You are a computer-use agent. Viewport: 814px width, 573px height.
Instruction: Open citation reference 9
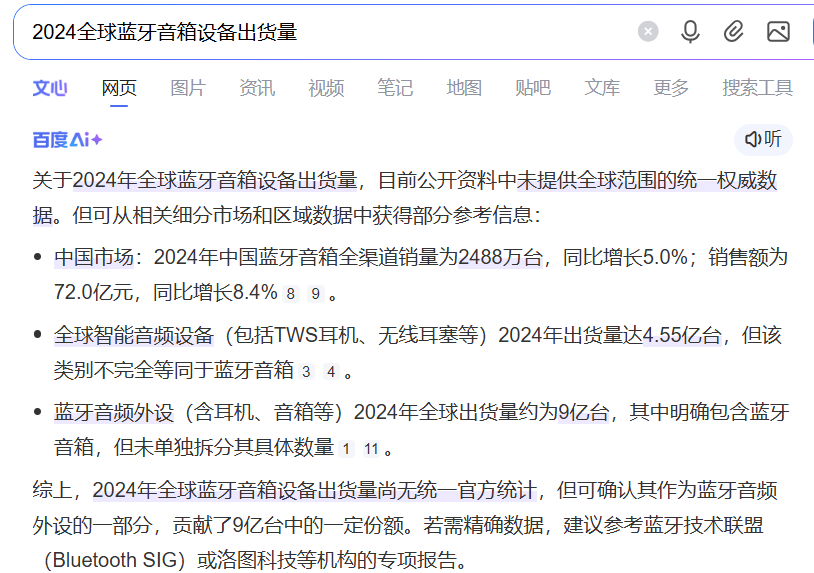tap(316, 294)
